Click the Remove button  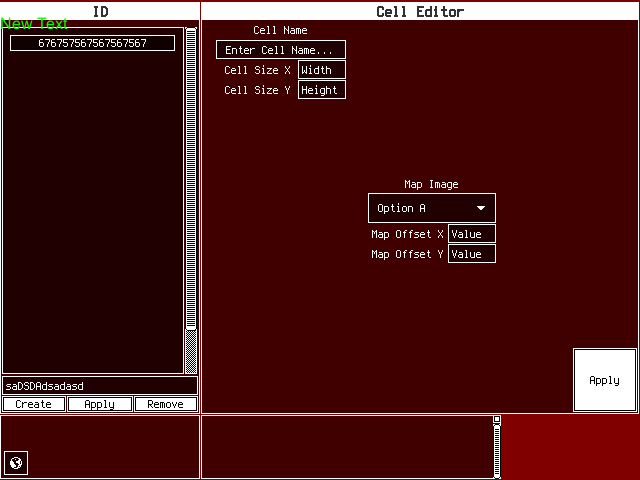165,404
